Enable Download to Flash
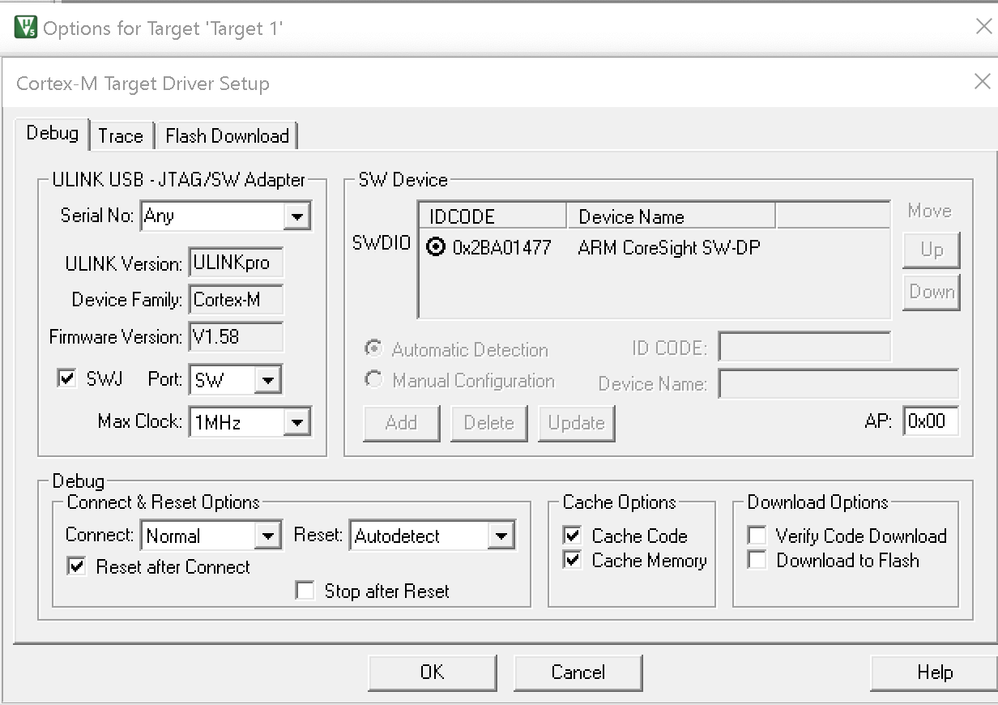Image resolution: width=998 pixels, height=705 pixels. tap(757, 560)
